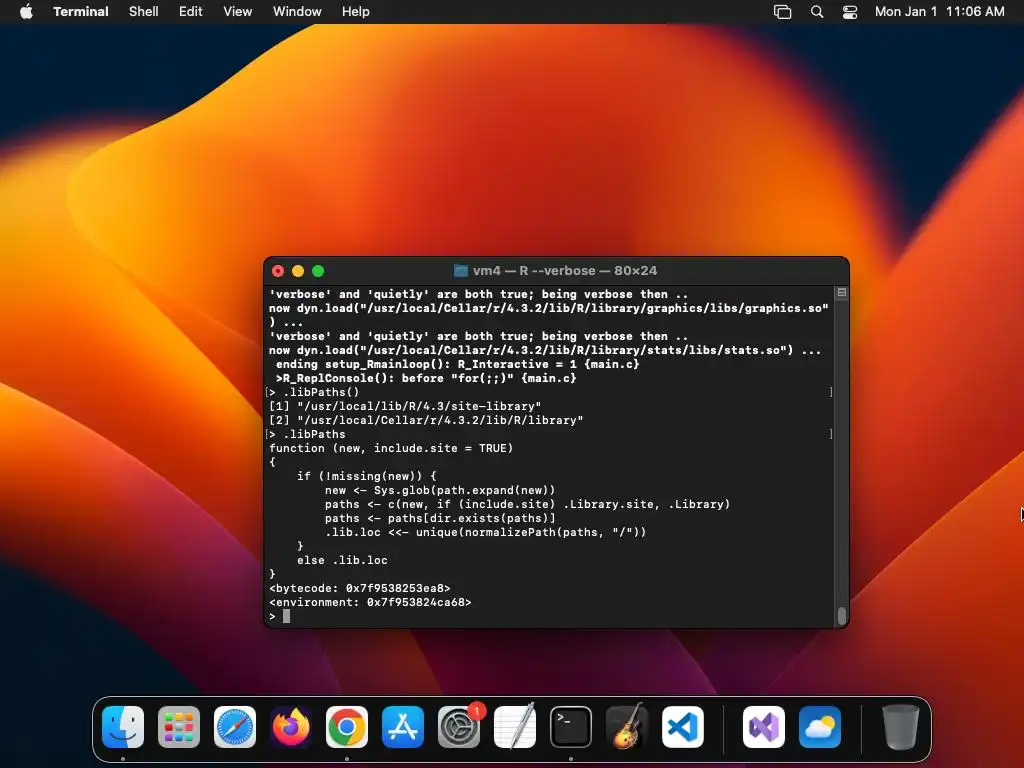Open TextEdit from the Dock
The width and height of the screenshot is (1024, 768).
click(x=515, y=727)
